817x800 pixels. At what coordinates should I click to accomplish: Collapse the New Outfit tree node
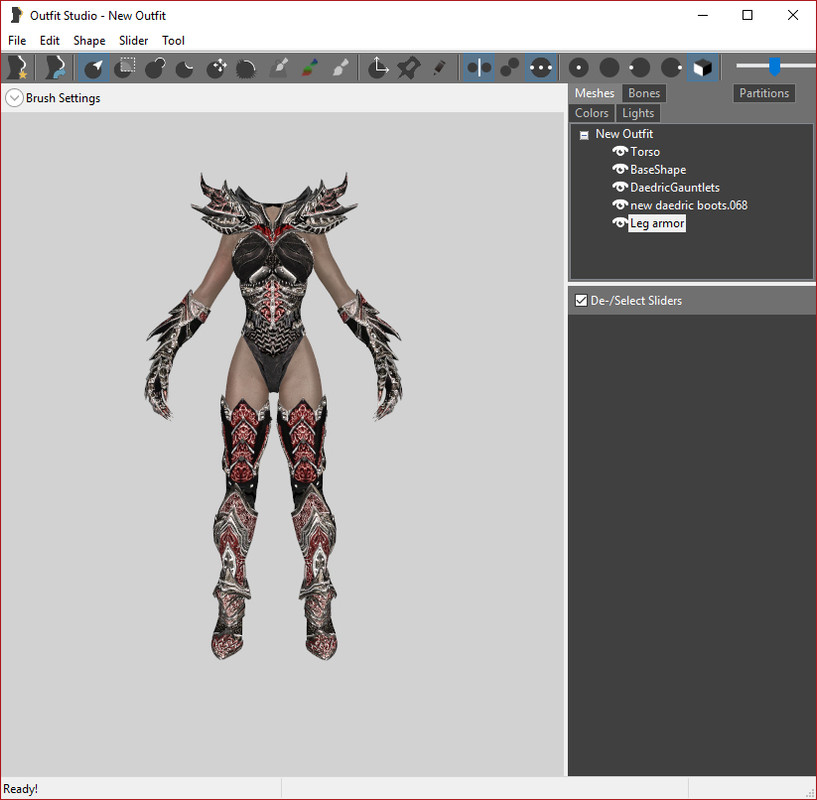(x=584, y=135)
